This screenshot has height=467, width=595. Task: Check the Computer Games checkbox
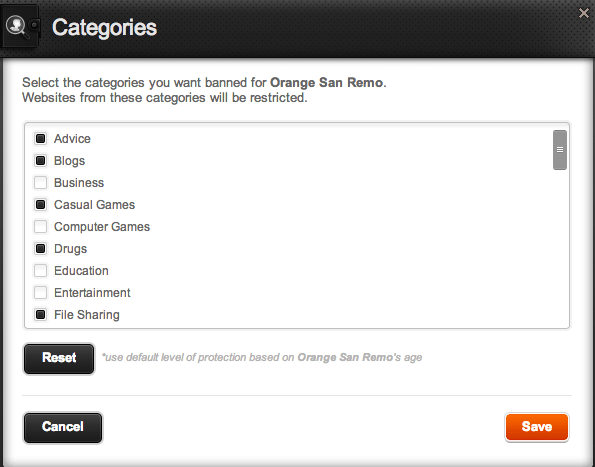41,226
